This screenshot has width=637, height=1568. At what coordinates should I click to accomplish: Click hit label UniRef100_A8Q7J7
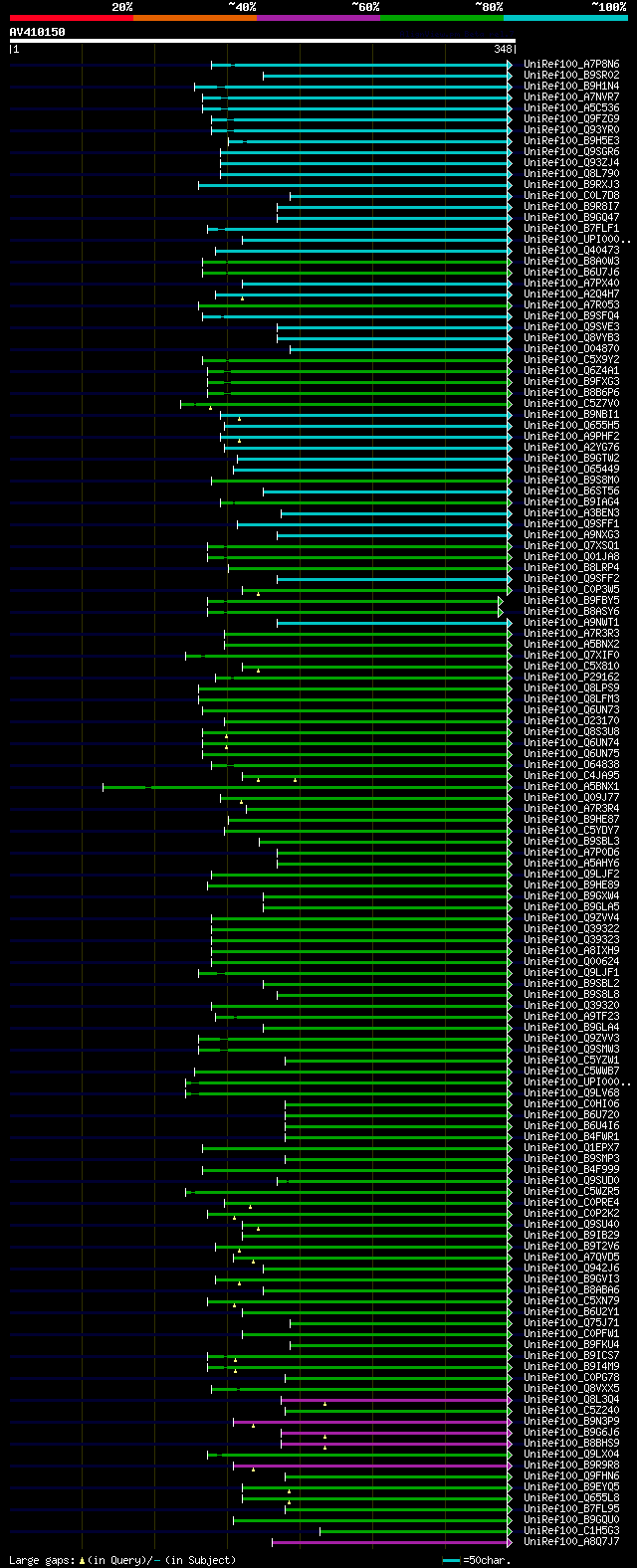pos(571,1542)
